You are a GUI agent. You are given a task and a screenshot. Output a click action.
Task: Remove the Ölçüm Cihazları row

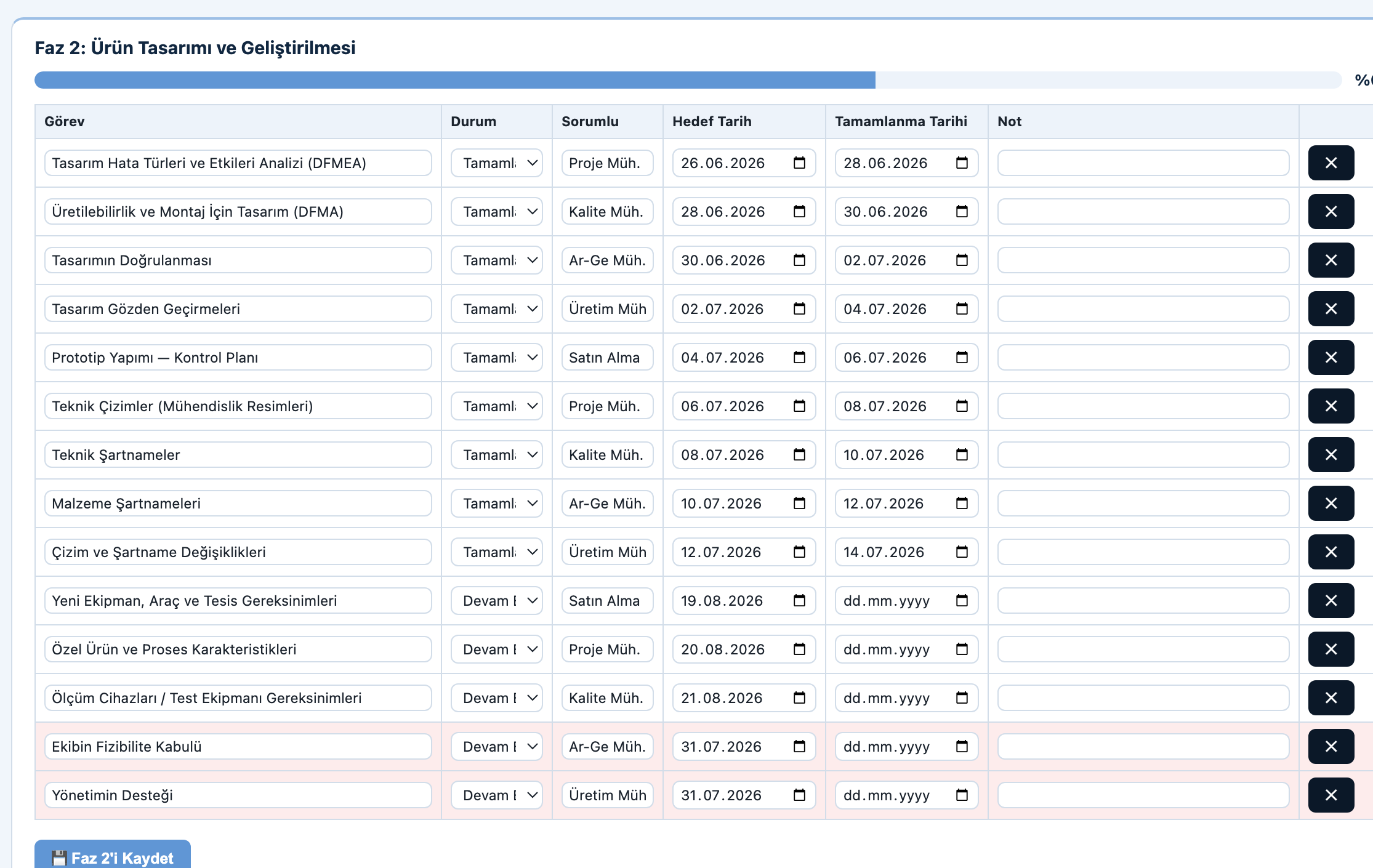[1331, 698]
